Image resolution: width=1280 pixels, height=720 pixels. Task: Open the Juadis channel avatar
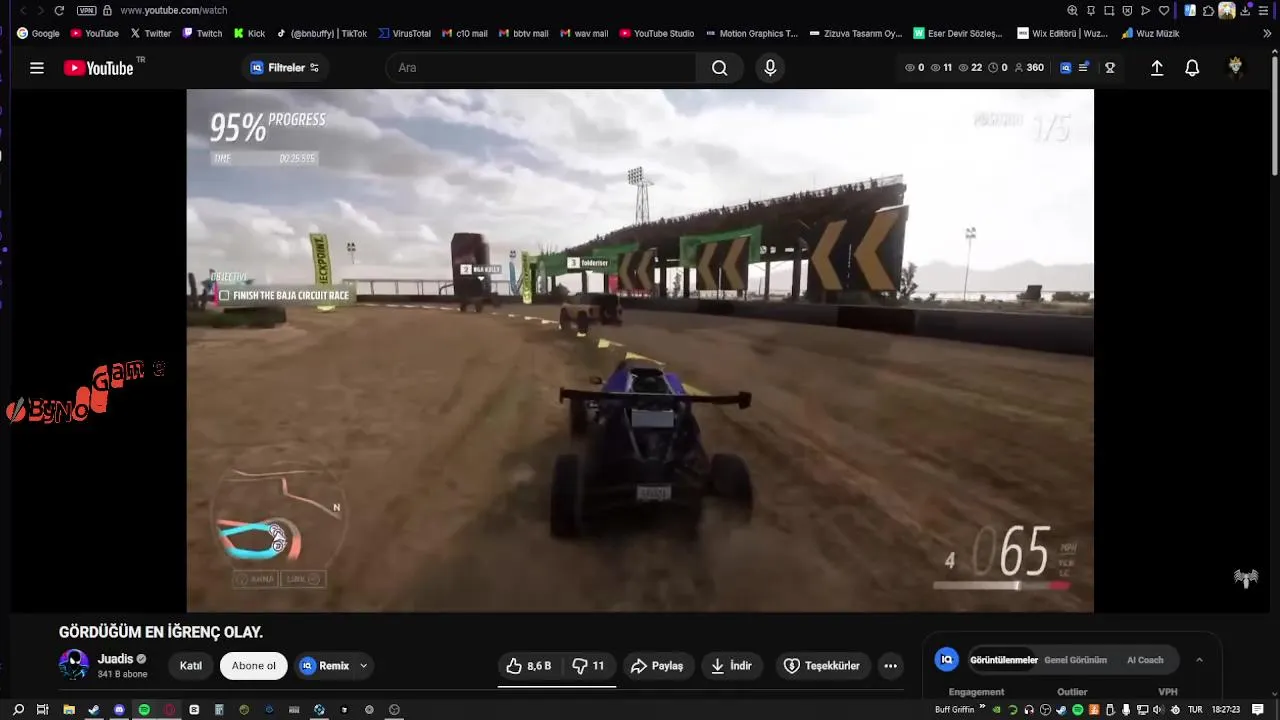click(x=74, y=665)
